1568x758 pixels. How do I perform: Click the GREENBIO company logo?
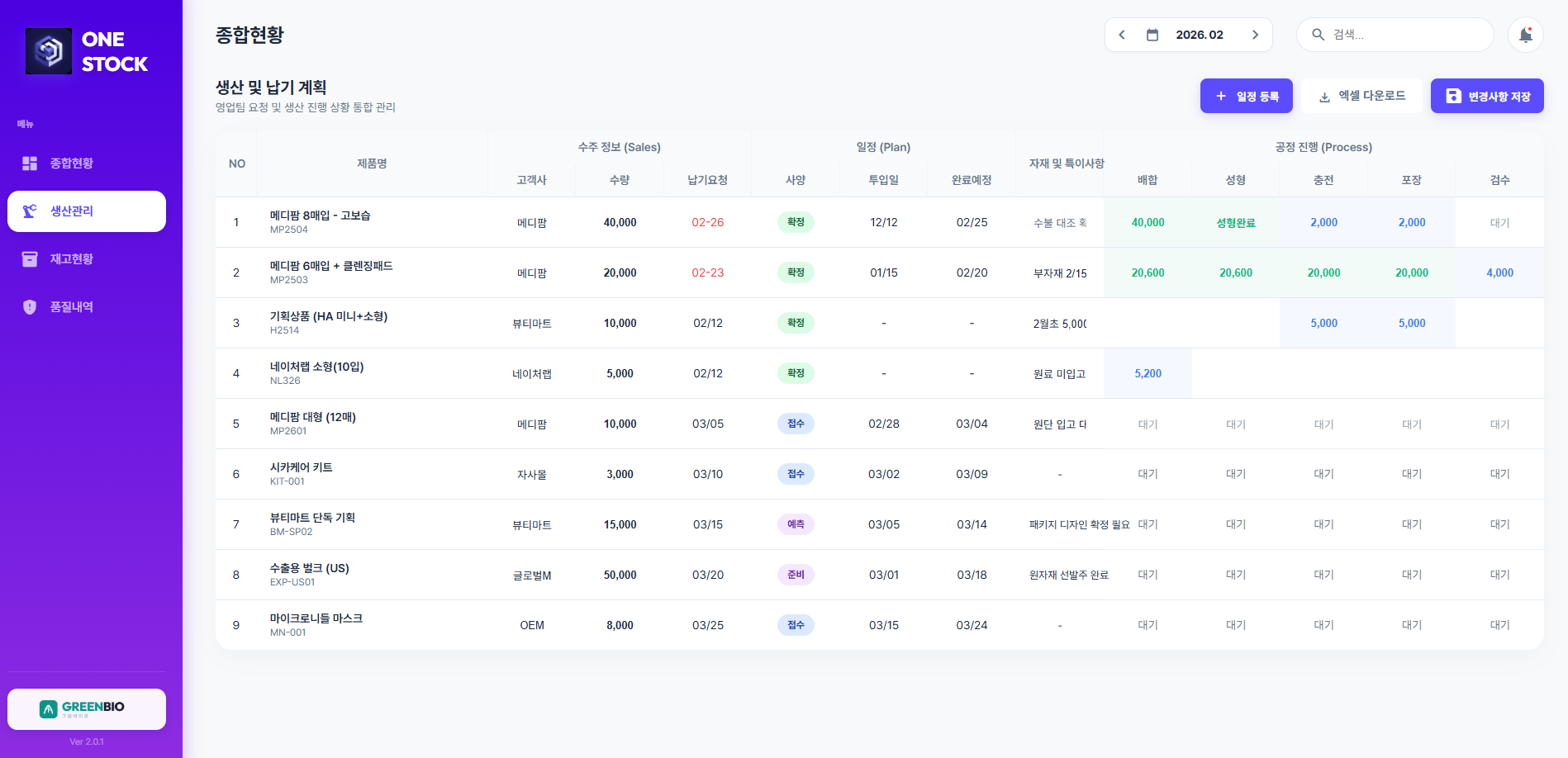pyautogui.click(x=86, y=708)
